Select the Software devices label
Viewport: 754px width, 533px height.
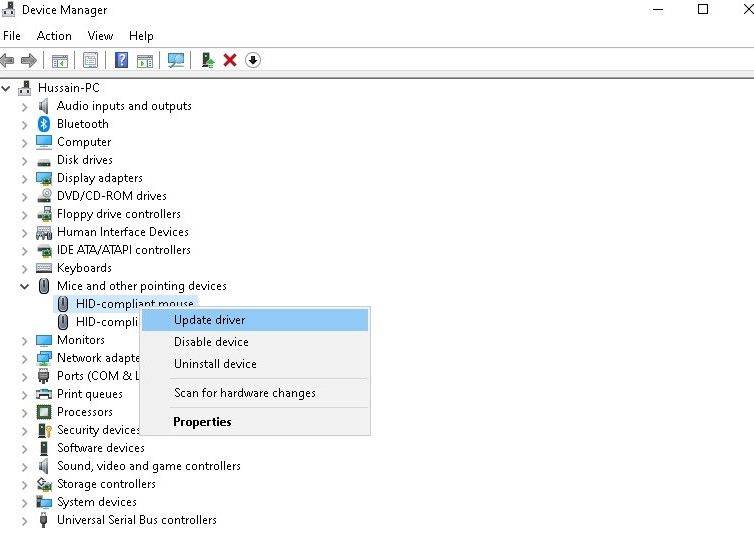[101, 448]
